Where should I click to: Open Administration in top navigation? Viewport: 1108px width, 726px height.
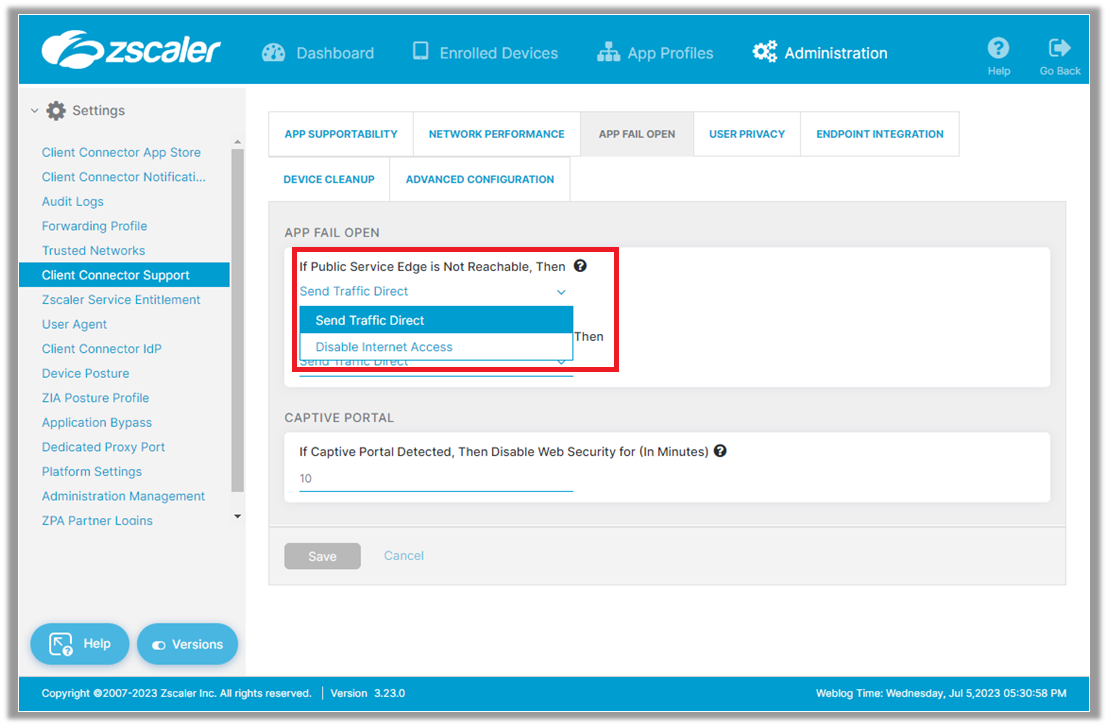click(820, 53)
